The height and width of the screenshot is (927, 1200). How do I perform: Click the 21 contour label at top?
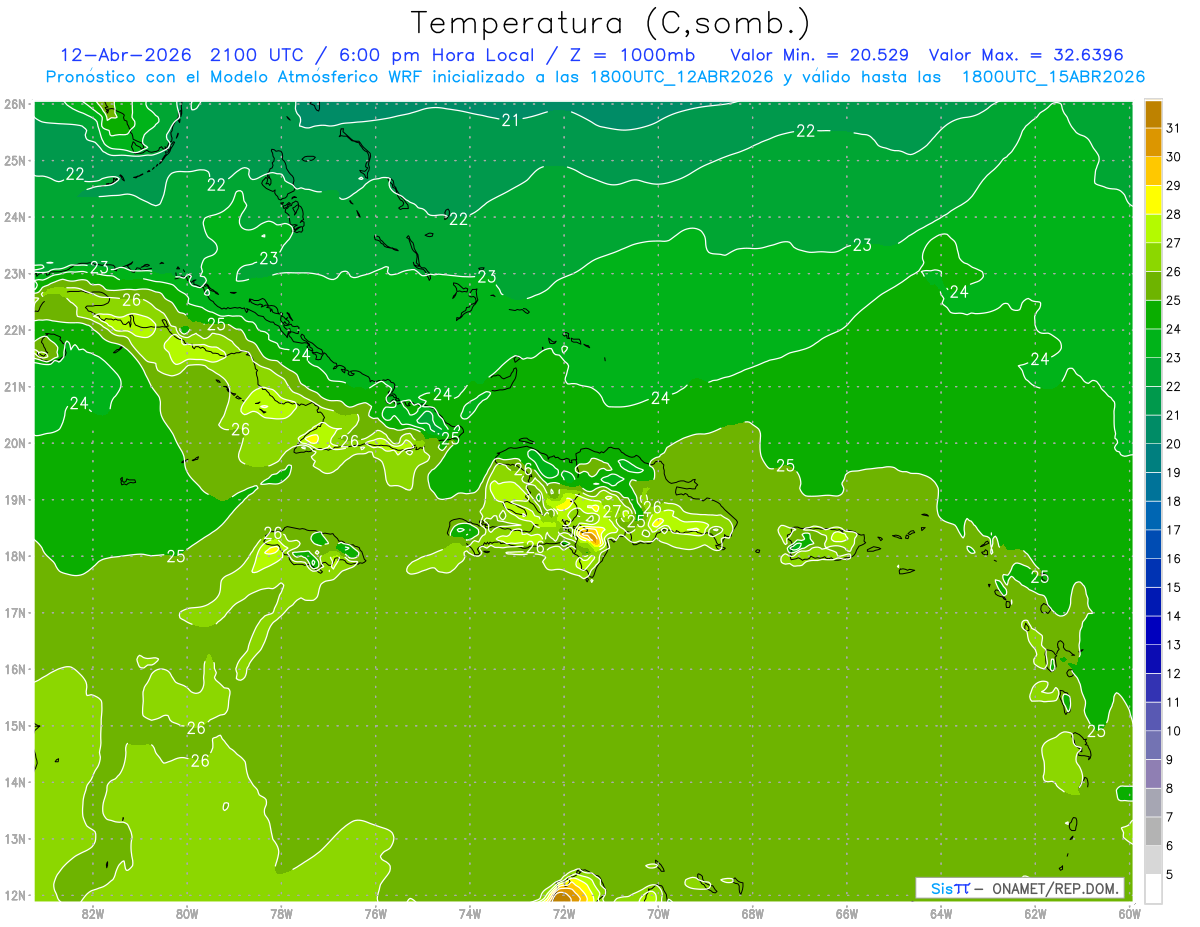pos(511,120)
